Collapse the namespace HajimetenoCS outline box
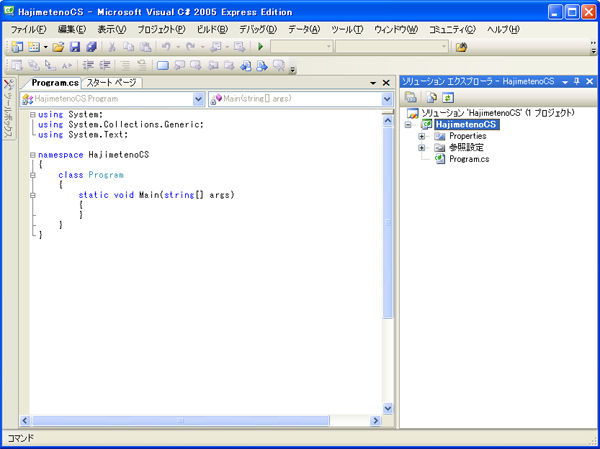Viewport: 600px width, 449px height. pyautogui.click(x=33, y=155)
